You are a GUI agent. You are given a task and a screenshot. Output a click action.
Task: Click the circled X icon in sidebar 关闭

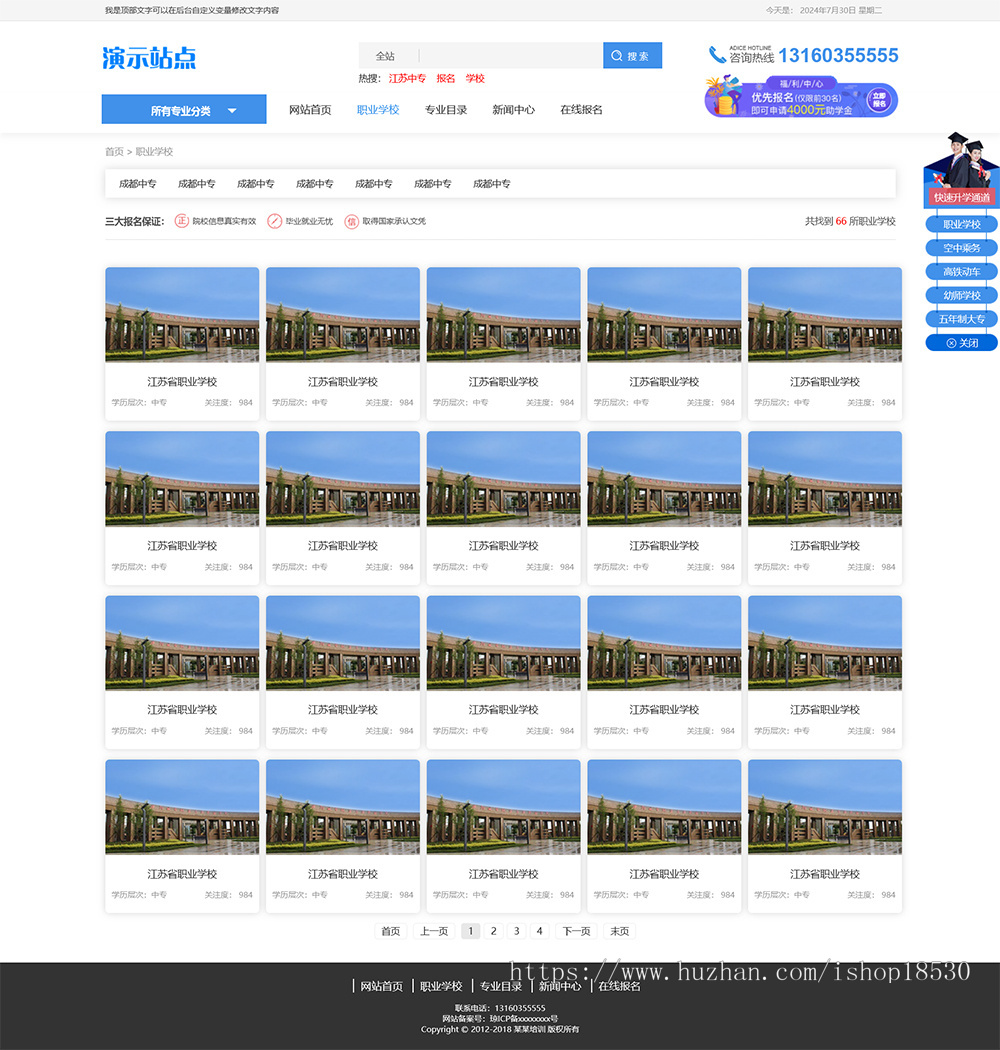pyautogui.click(x=950, y=343)
